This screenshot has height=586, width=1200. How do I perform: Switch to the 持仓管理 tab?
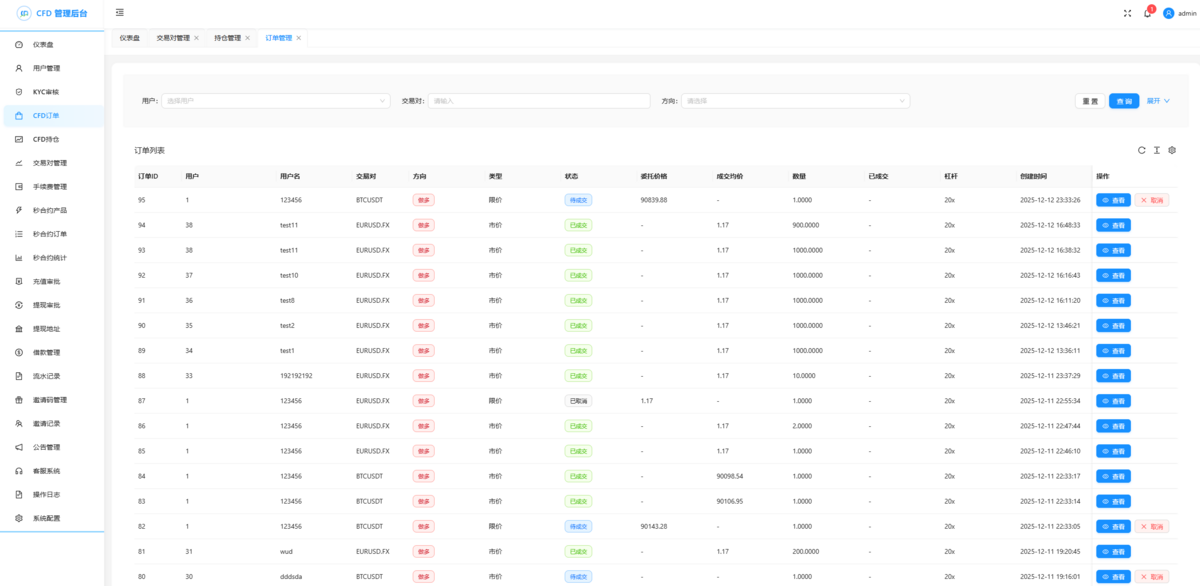coord(227,38)
